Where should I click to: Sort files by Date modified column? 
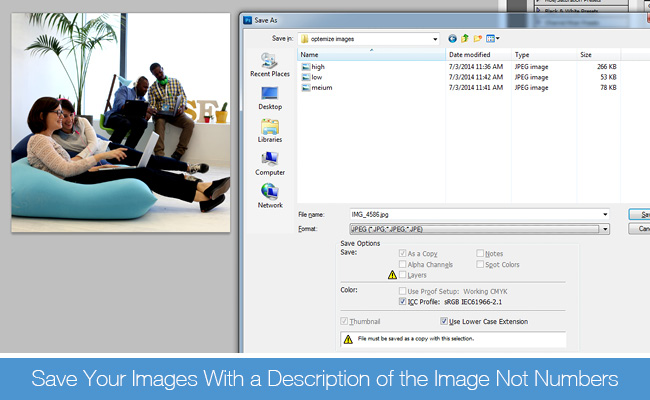pyautogui.click(x=476, y=55)
